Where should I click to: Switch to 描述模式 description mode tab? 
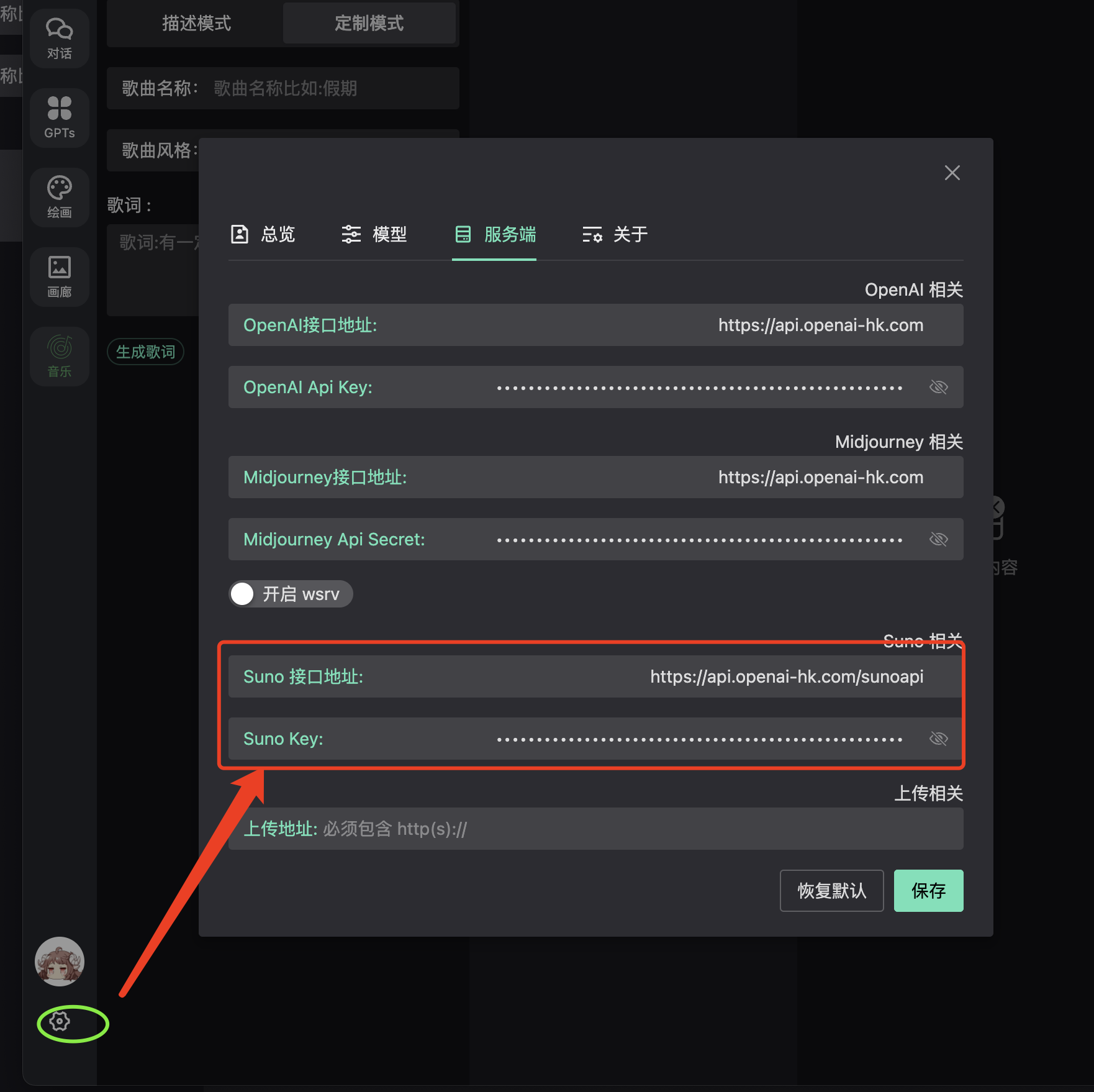(196, 23)
